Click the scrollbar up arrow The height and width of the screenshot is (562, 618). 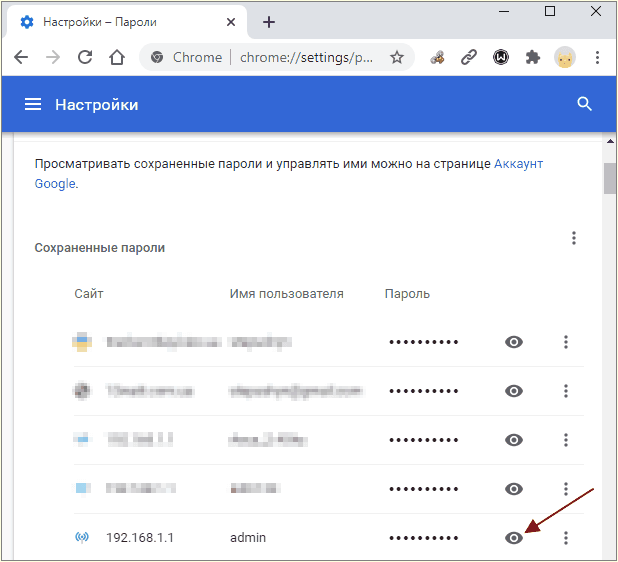coord(610,141)
